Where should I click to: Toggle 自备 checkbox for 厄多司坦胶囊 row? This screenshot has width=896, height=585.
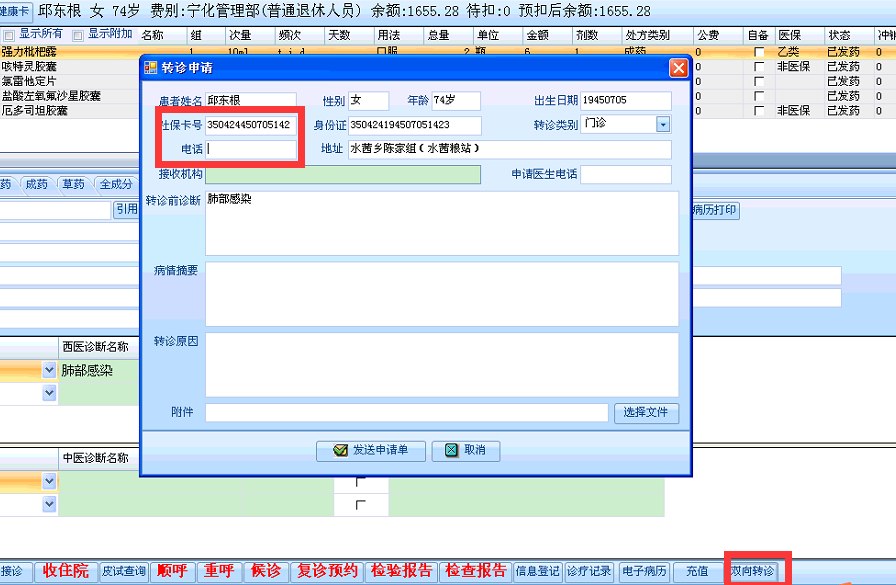click(759, 111)
